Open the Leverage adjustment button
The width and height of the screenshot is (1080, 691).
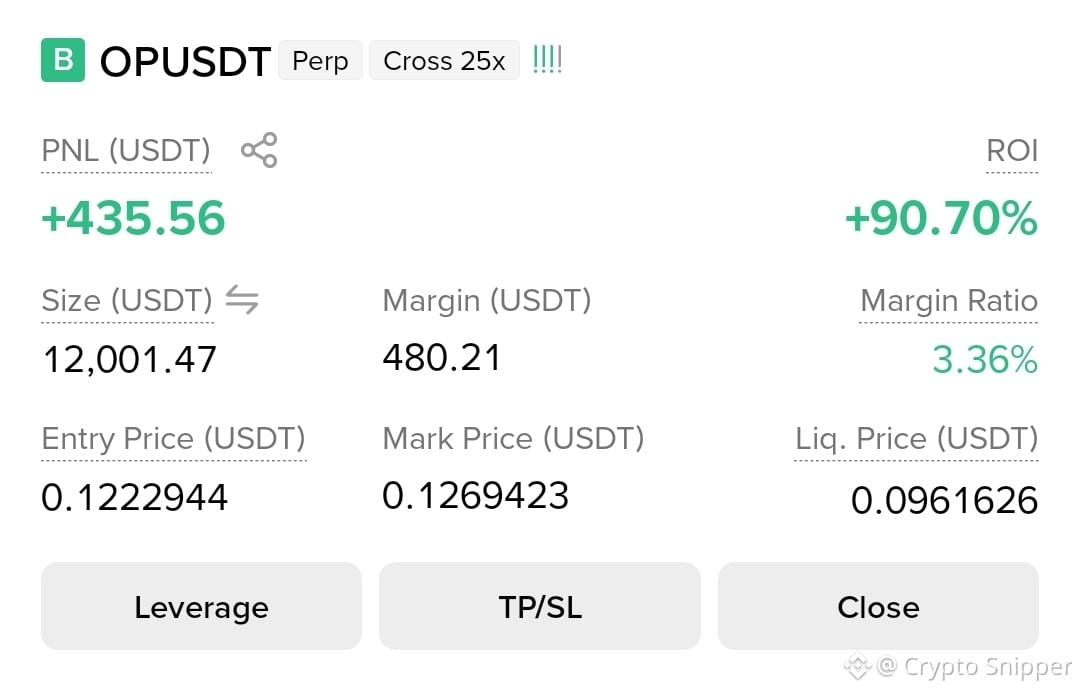click(x=201, y=606)
